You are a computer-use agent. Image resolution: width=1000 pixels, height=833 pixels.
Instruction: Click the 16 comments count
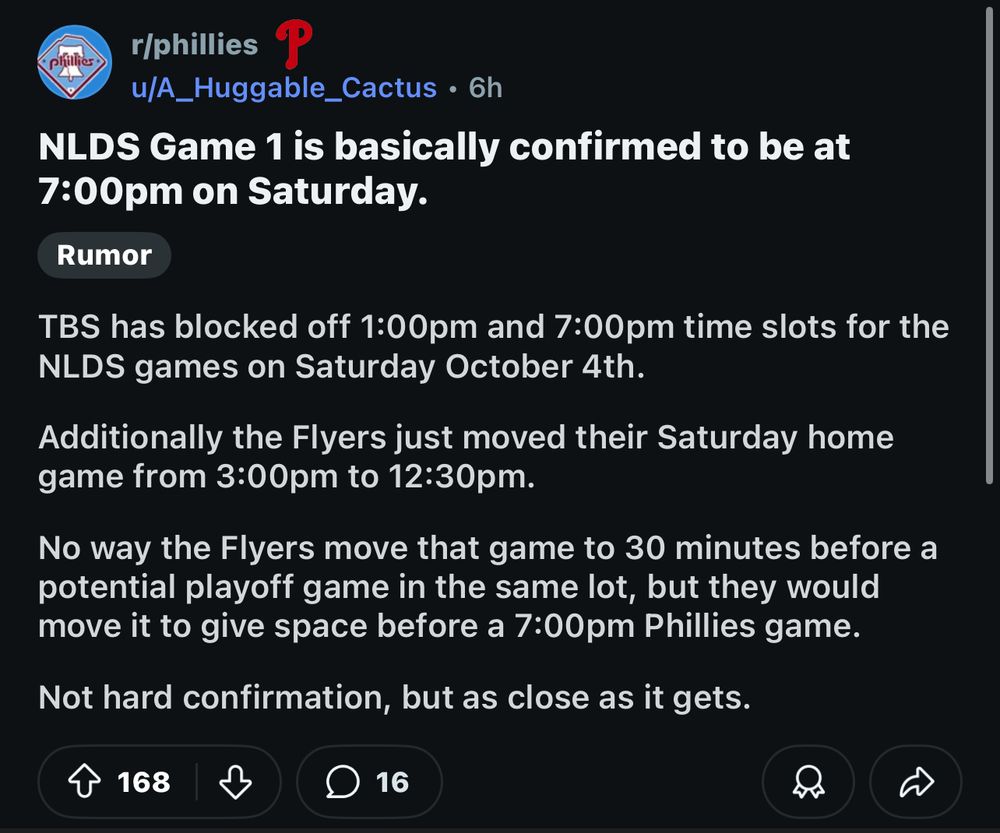(x=392, y=782)
